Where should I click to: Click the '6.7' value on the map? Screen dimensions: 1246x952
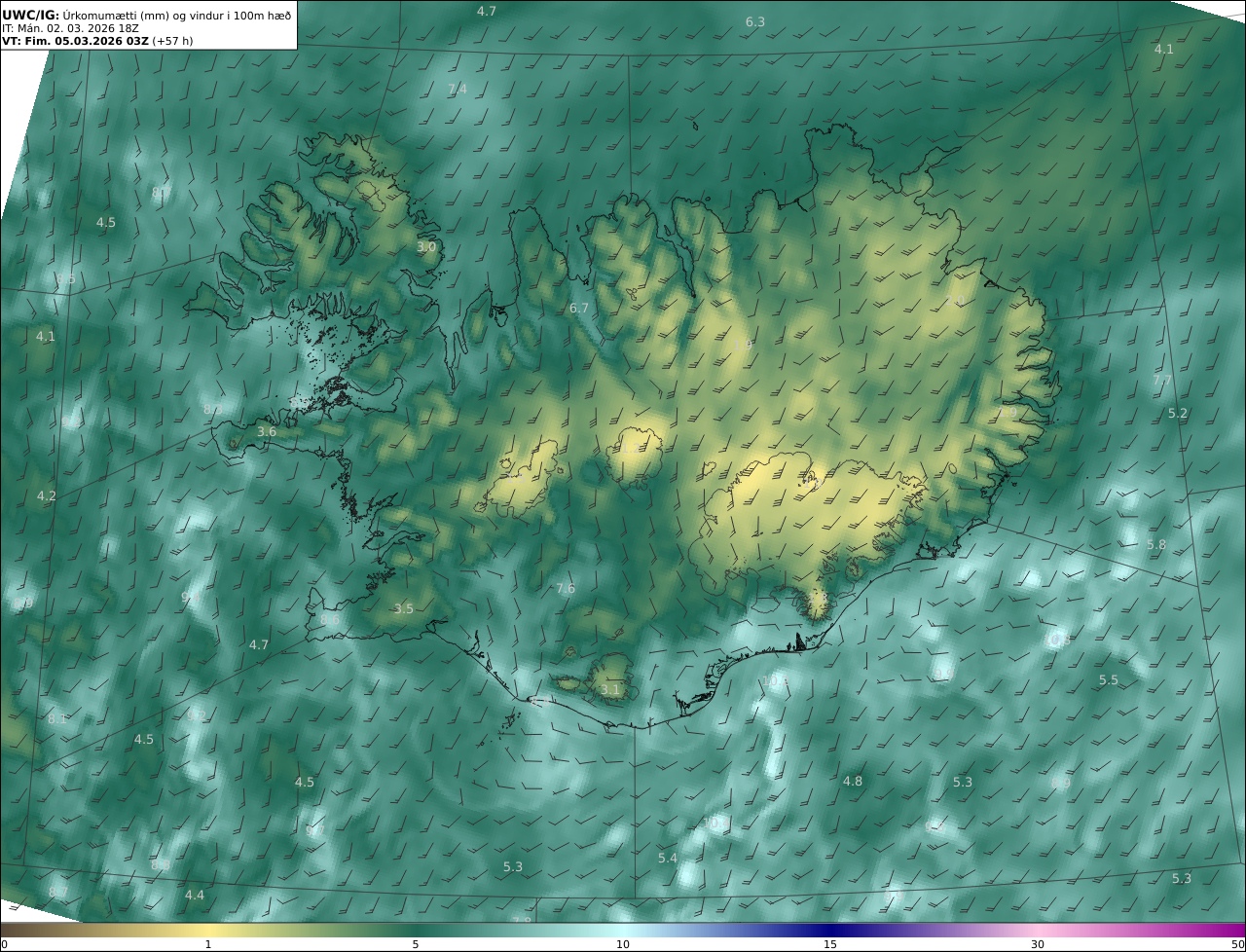[x=579, y=309]
